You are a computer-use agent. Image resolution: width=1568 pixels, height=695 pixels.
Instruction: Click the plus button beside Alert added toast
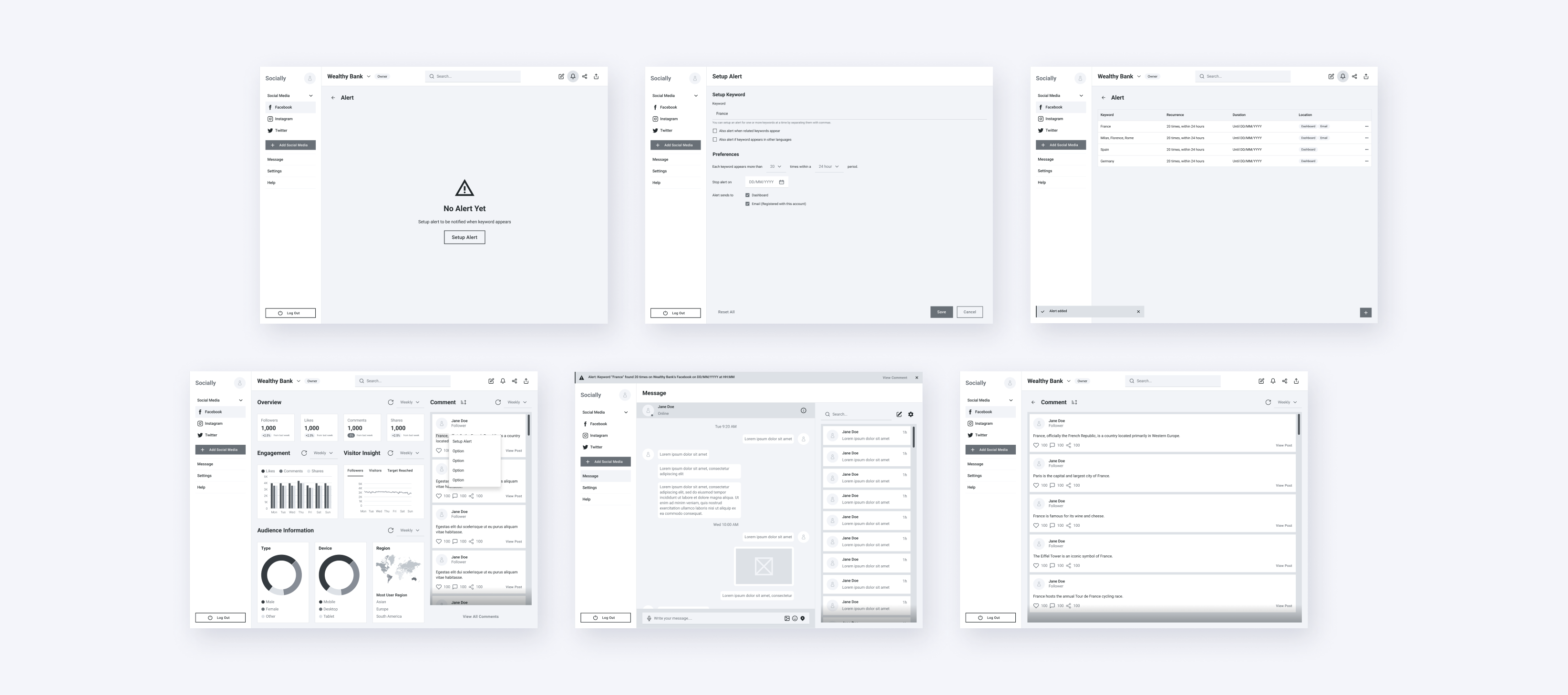coord(1365,312)
